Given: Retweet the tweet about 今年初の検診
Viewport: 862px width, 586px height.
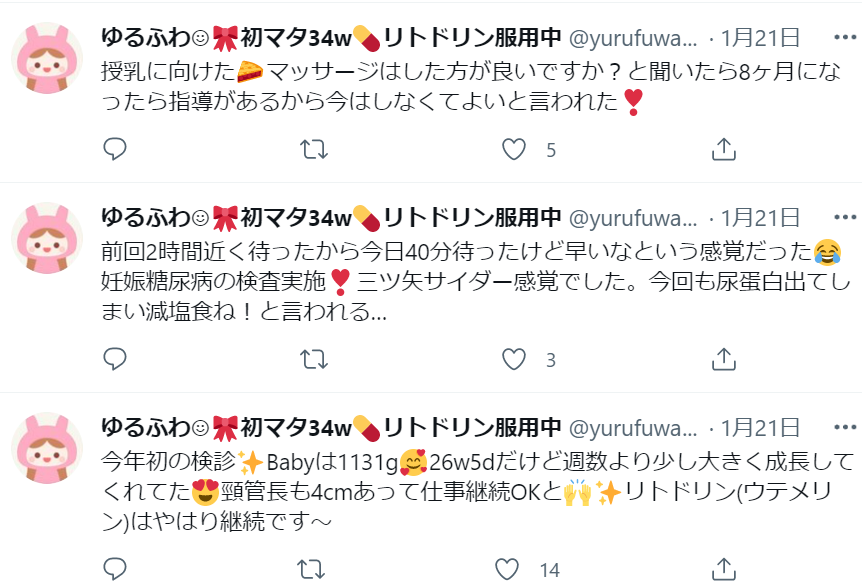Looking at the screenshot, I should (x=311, y=570).
